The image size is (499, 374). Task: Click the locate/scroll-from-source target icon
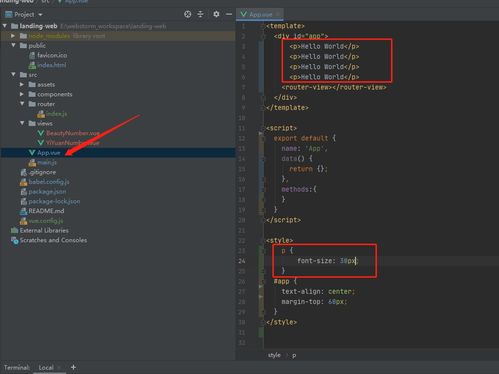point(188,14)
